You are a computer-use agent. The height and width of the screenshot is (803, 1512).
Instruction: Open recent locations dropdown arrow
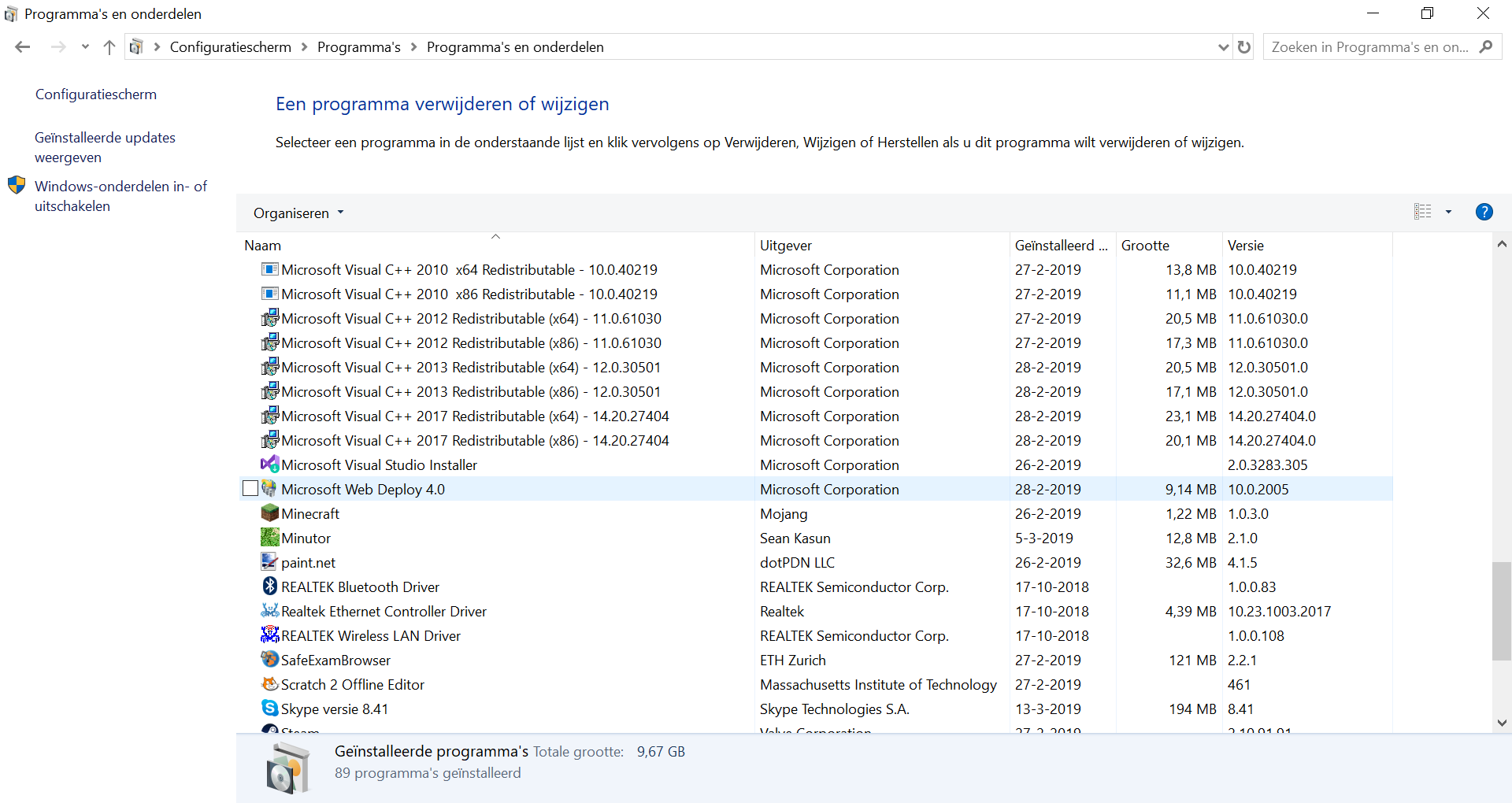coord(85,47)
